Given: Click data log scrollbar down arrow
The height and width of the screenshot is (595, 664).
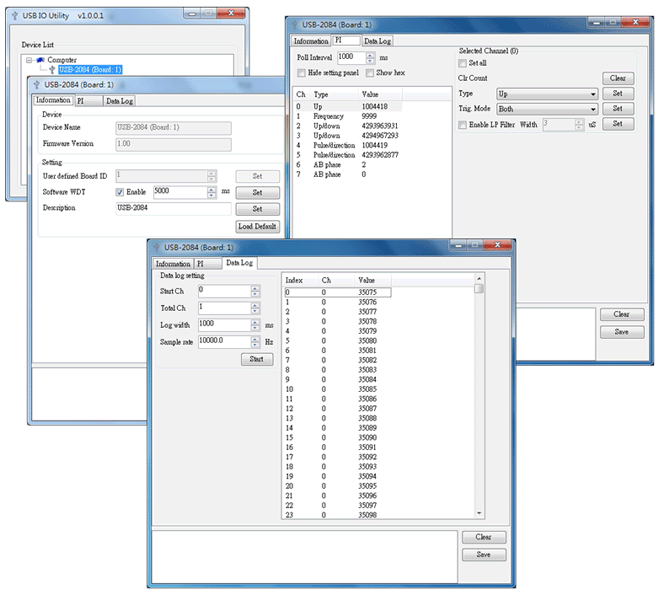Looking at the screenshot, I should click(x=479, y=514).
